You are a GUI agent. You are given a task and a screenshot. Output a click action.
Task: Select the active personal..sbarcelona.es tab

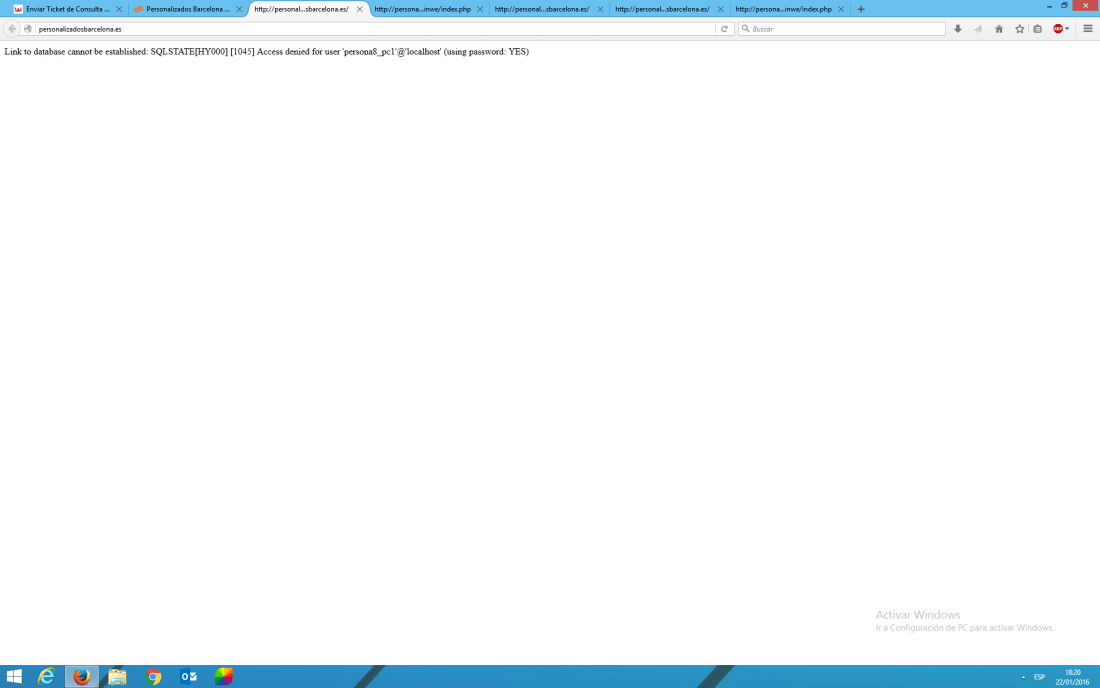coord(307,9)
